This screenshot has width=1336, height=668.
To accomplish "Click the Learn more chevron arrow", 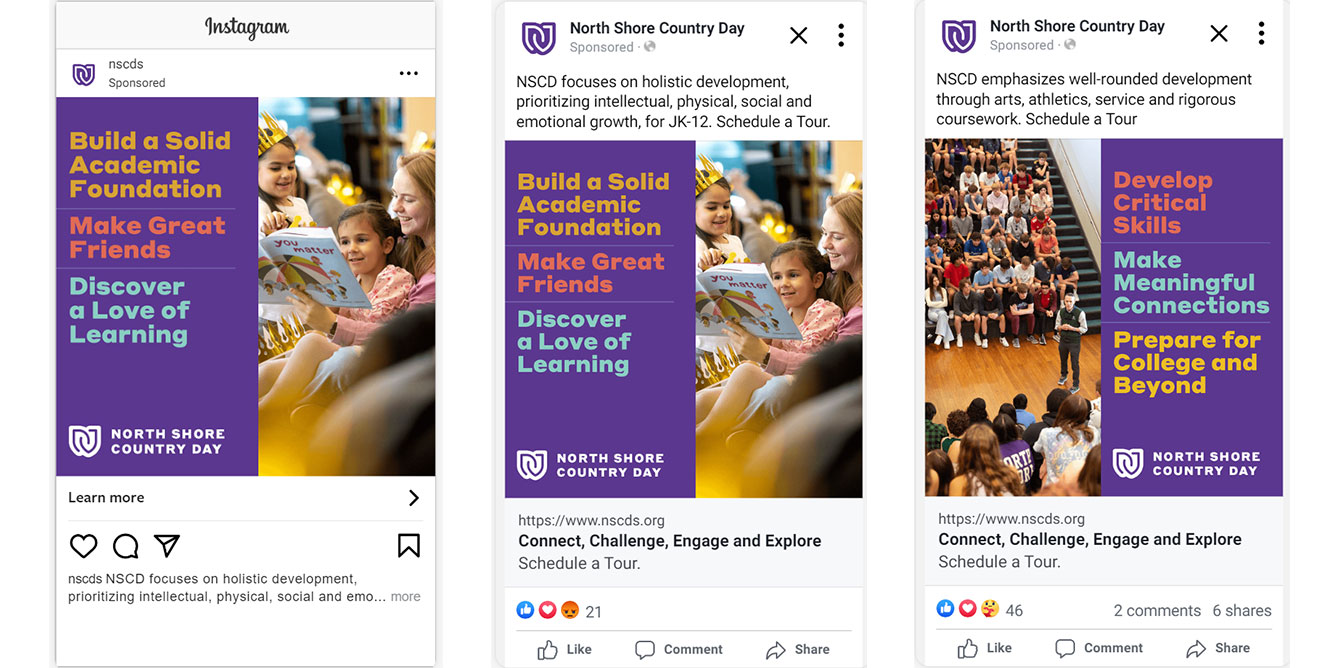I will 413,498.
